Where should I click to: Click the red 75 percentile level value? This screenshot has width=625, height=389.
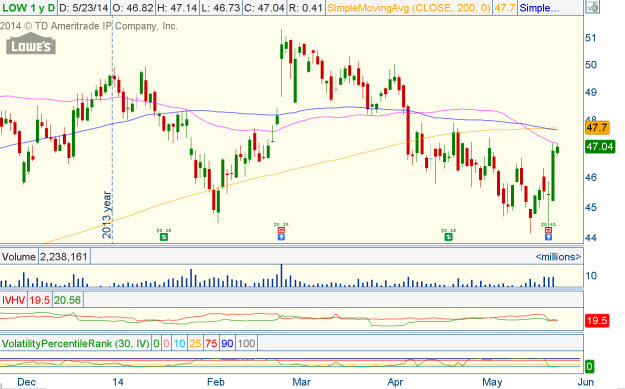[x=211, y=343]
